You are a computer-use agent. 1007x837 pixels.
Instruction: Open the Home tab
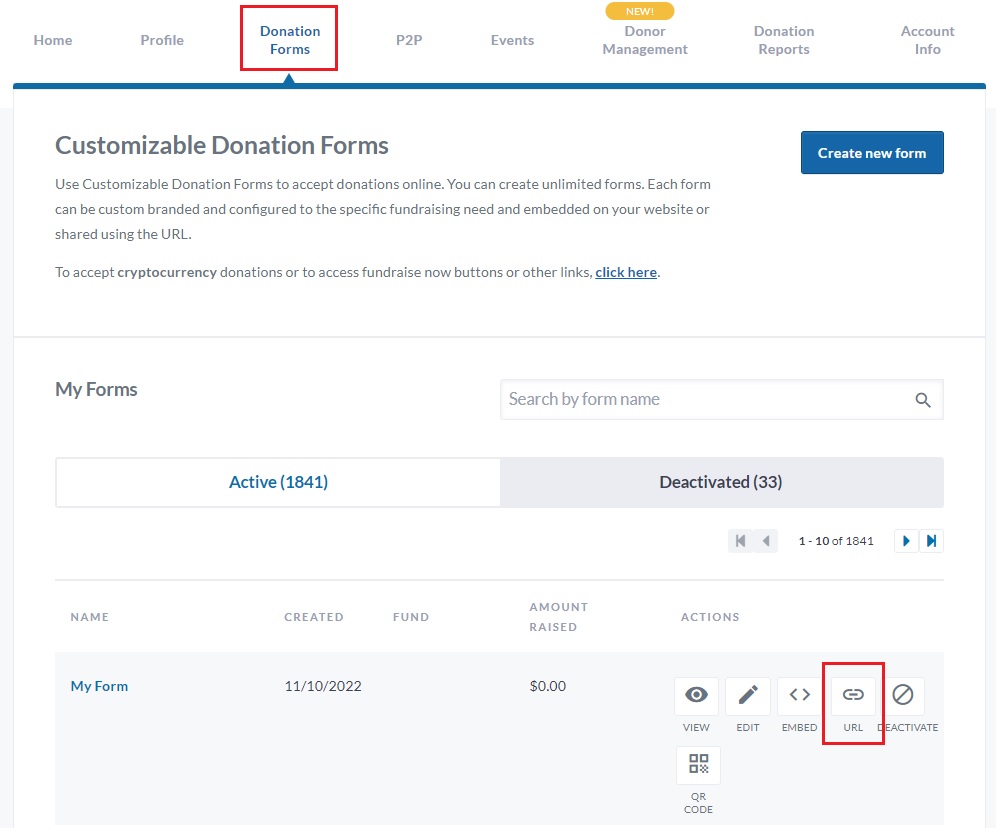53,40
